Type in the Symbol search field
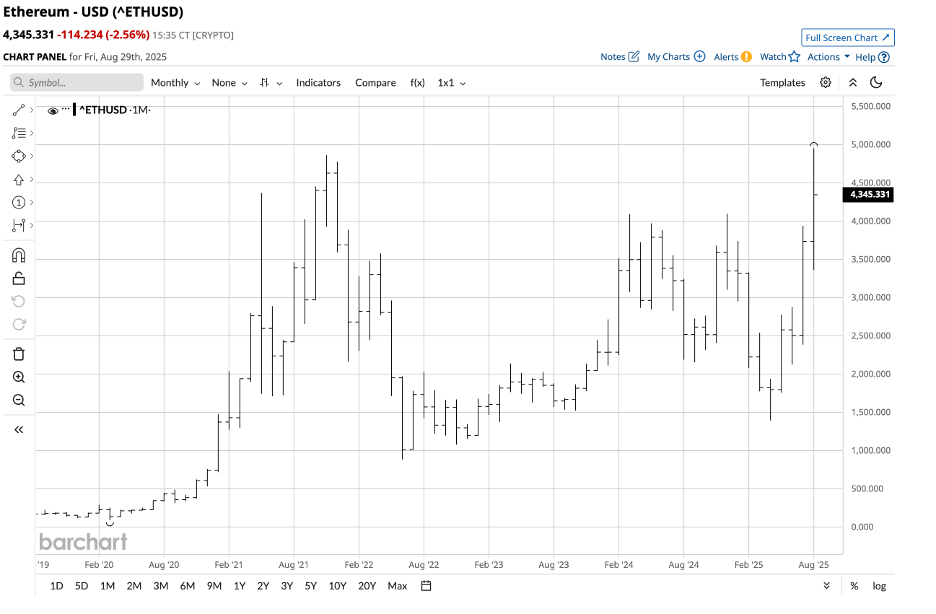The height and width of the screenshot is (614, 936). [x=77, y=82]
